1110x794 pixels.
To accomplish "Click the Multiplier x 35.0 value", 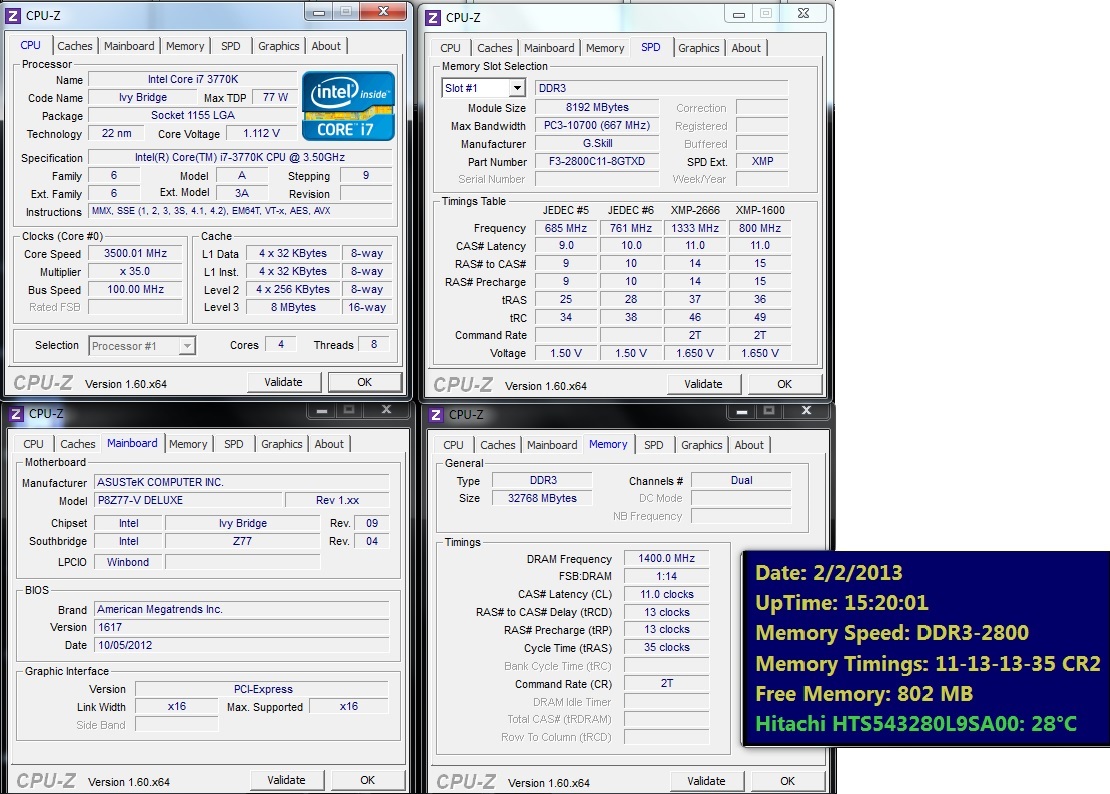I will coord(135,272).
